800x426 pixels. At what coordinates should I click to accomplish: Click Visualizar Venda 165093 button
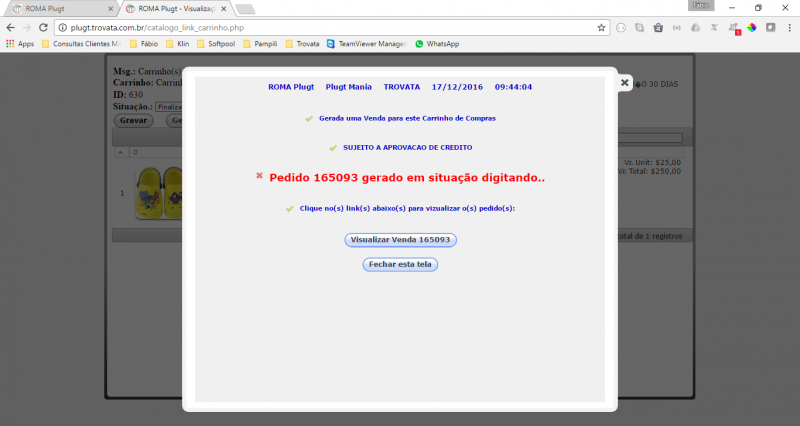[401, 240]
